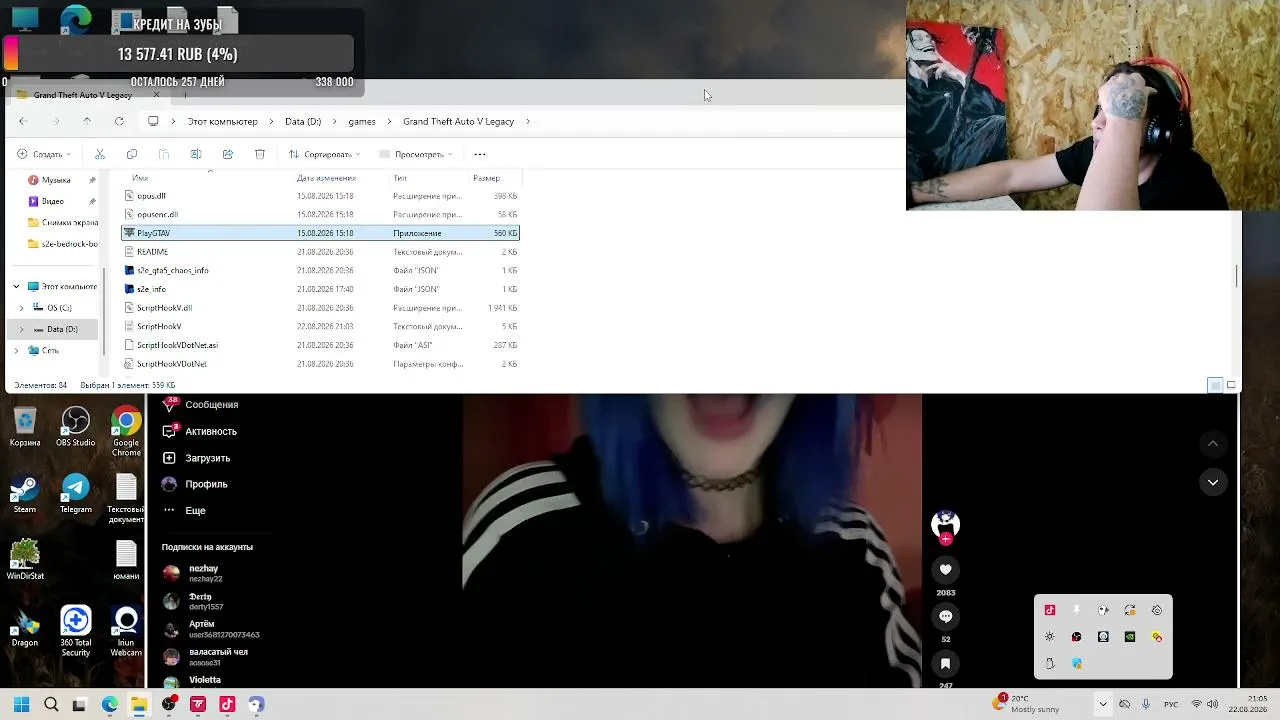This screenshot has width=1280, height=720.
Task: Refresh the Explorer folder view
Action: (x=119, y=121)
